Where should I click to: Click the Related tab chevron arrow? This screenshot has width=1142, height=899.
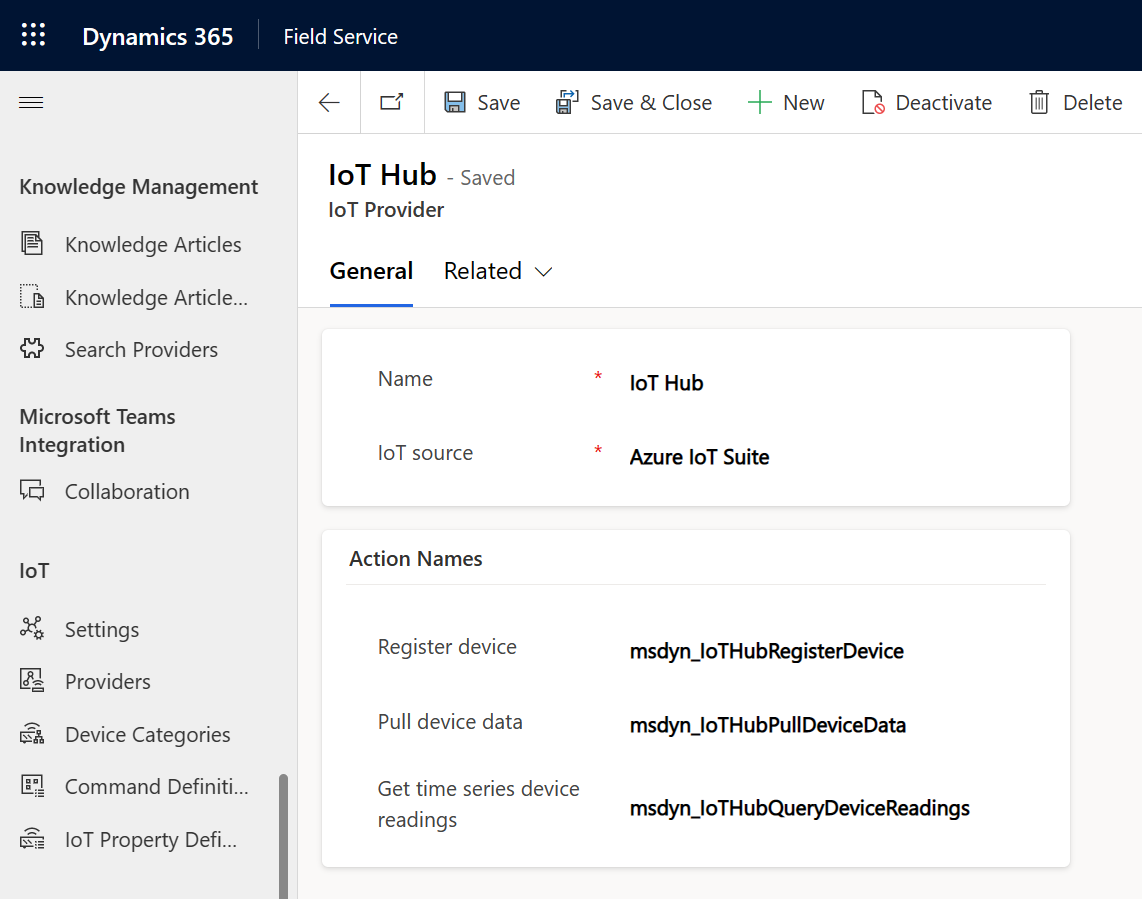[x=543, y=272]
